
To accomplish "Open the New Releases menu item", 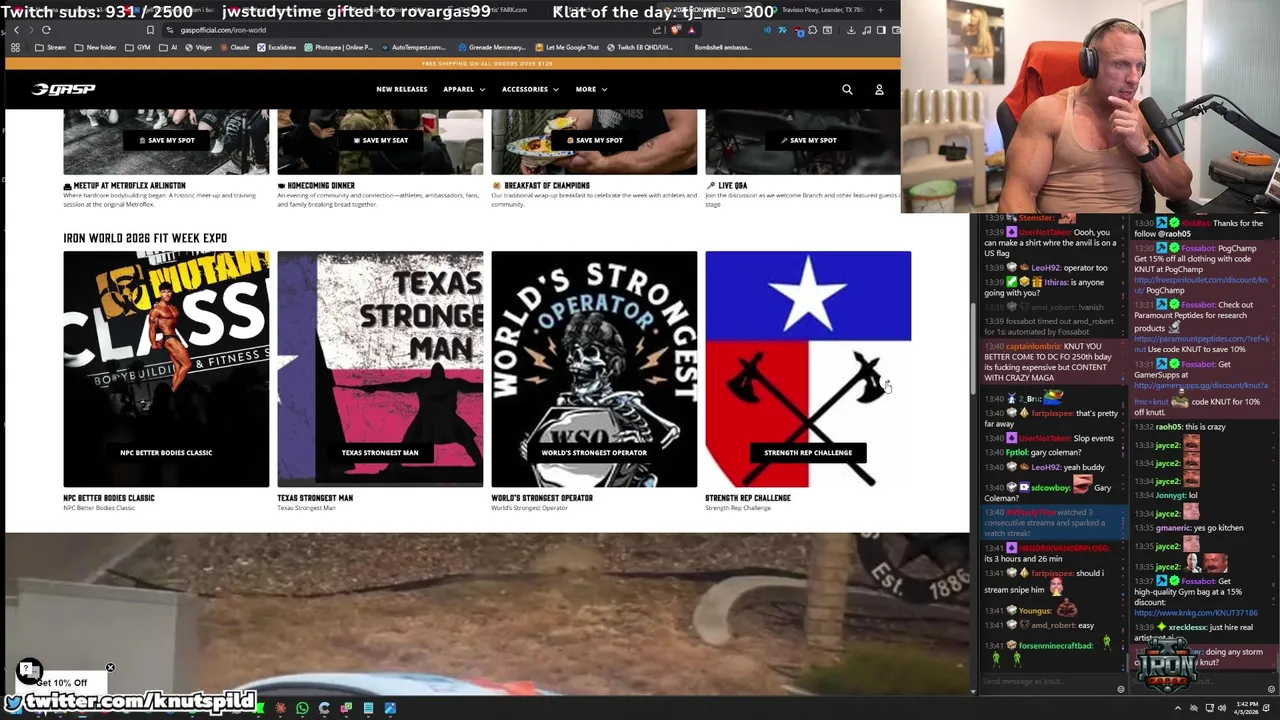I will tap(401, 89).
